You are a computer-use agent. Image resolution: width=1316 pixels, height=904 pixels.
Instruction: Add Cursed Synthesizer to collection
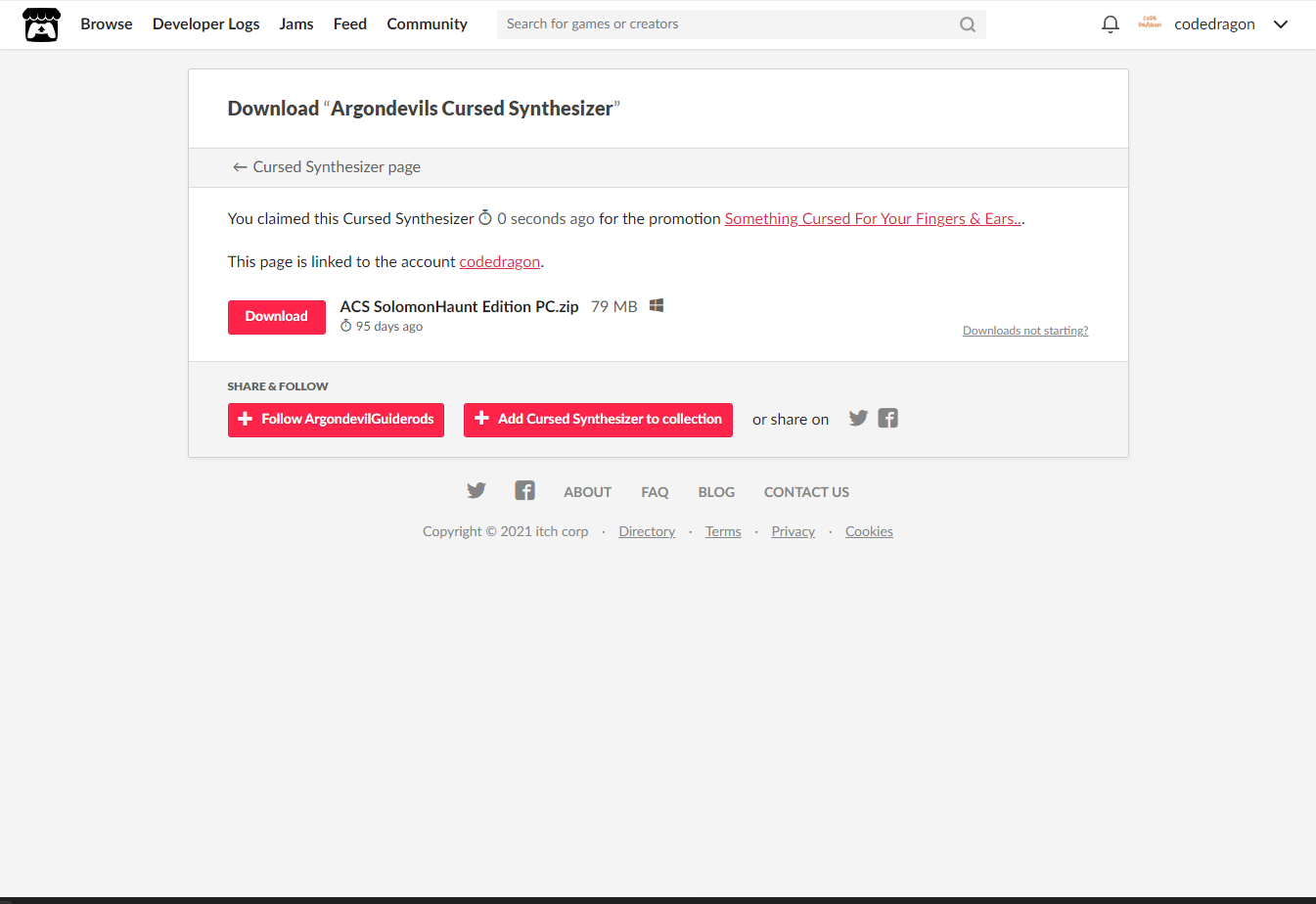coord(598,420)
